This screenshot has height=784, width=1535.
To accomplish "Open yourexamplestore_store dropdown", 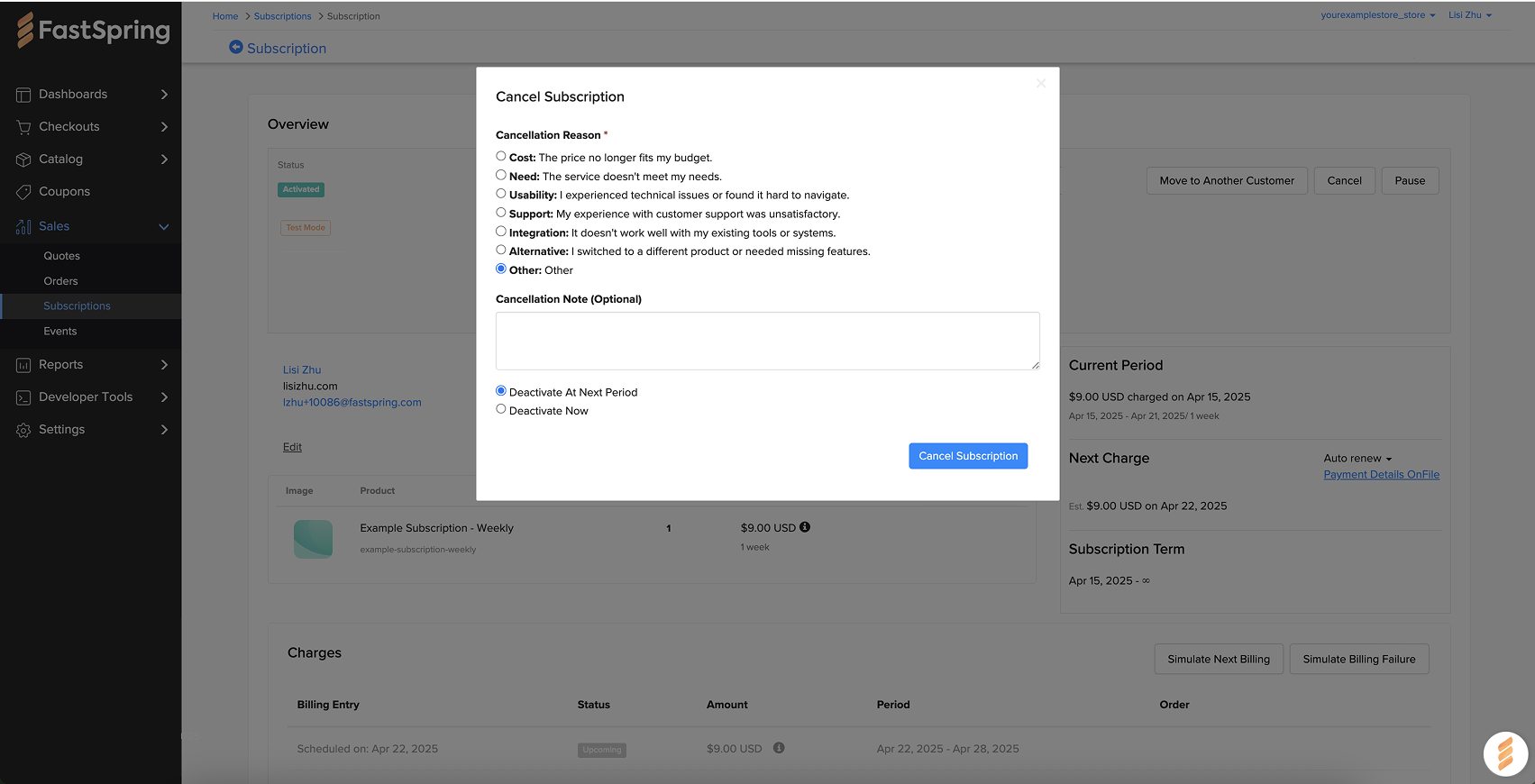I will tap(1378, 15).
